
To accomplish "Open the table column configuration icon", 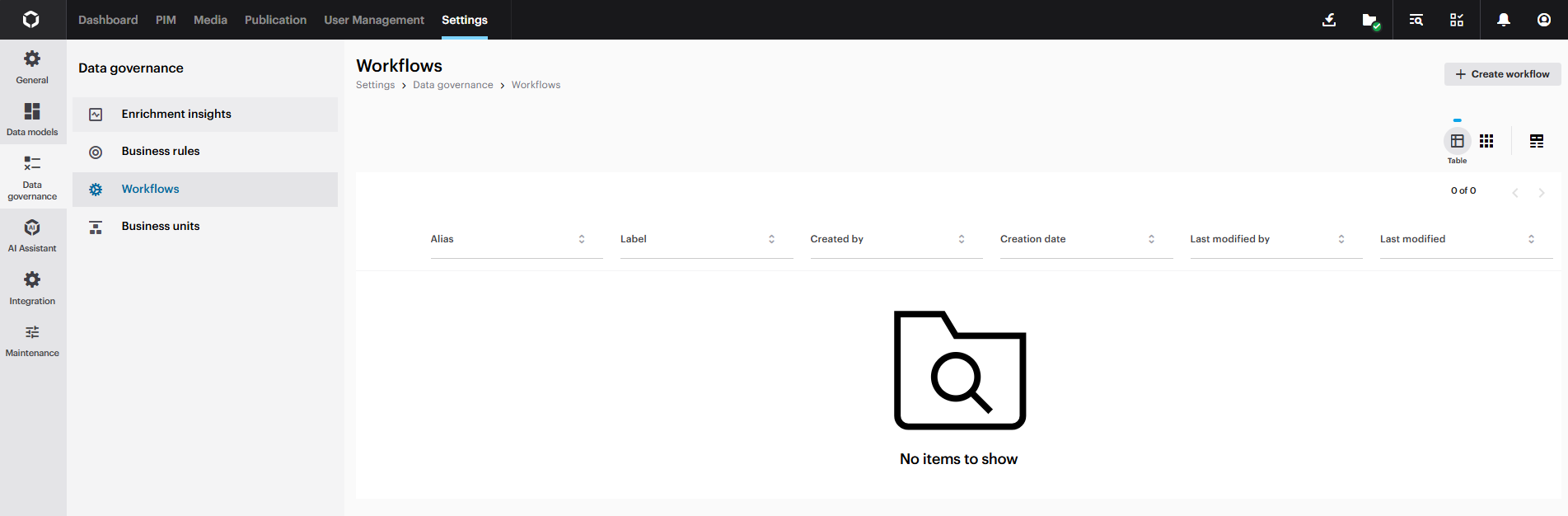I will [x=1536, y=141].
